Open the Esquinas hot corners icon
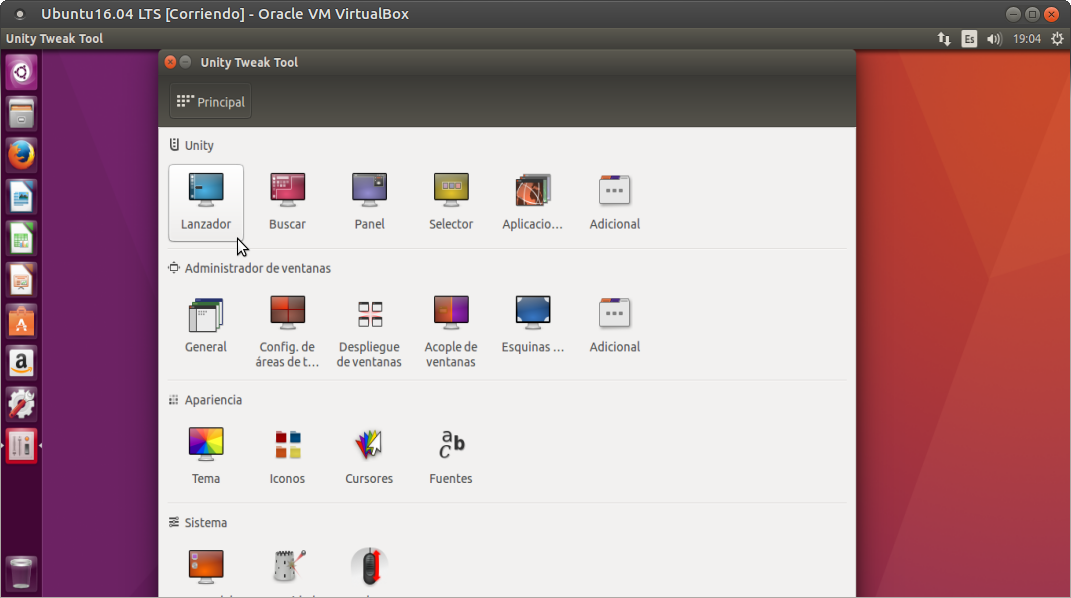Image resolution: width=1071 pixels, height=598 pixels. point(533,326)
